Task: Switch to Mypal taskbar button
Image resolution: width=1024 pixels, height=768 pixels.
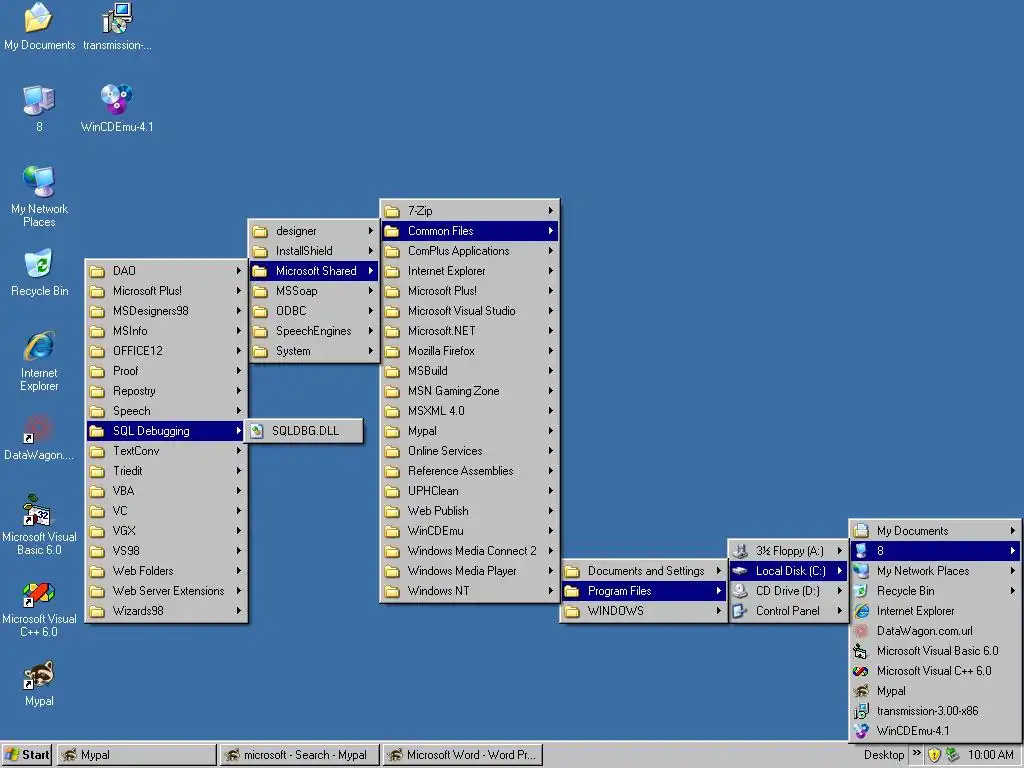Action: coord(136,755)
